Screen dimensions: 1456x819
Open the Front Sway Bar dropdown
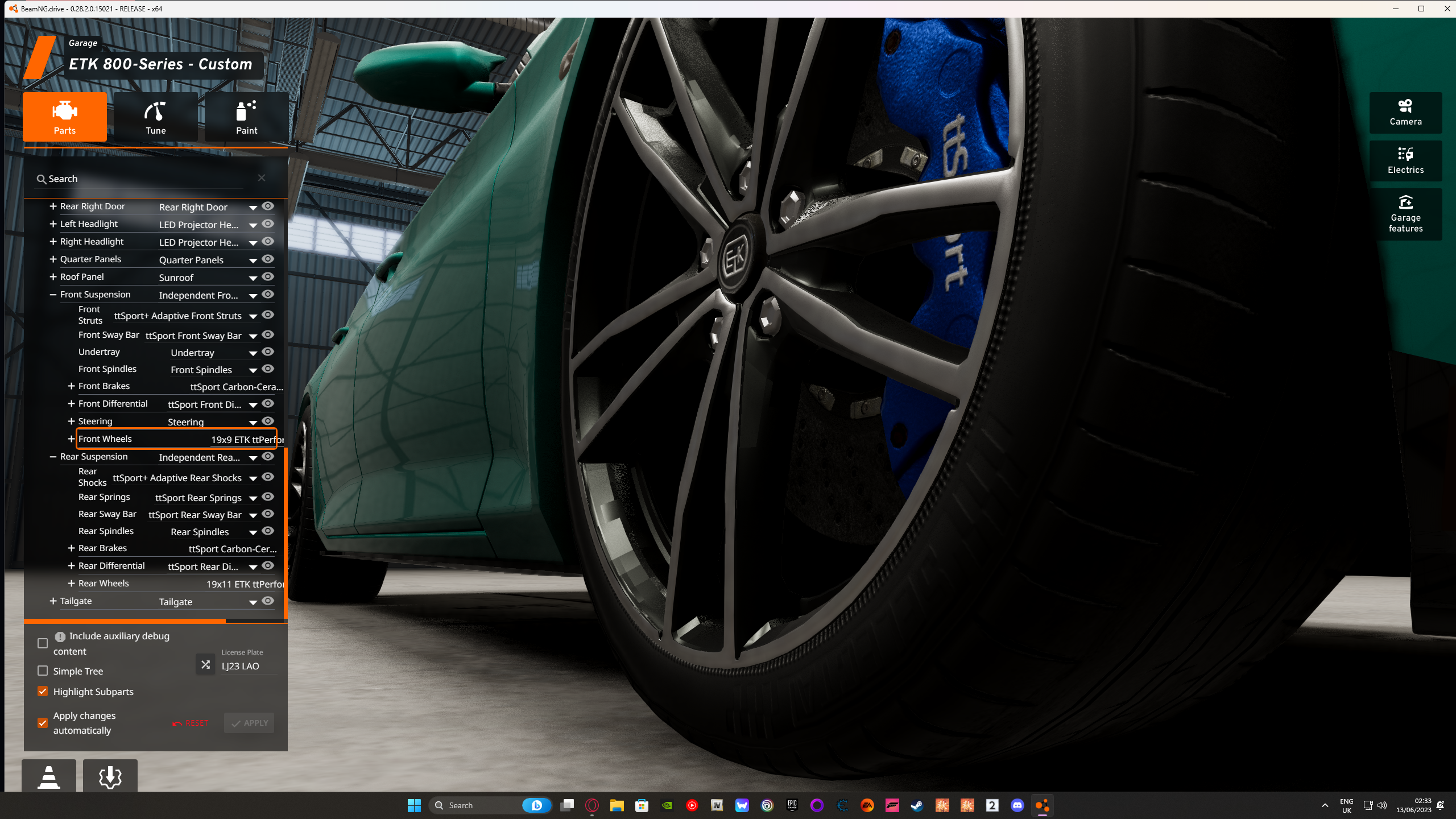click(253, 336)
